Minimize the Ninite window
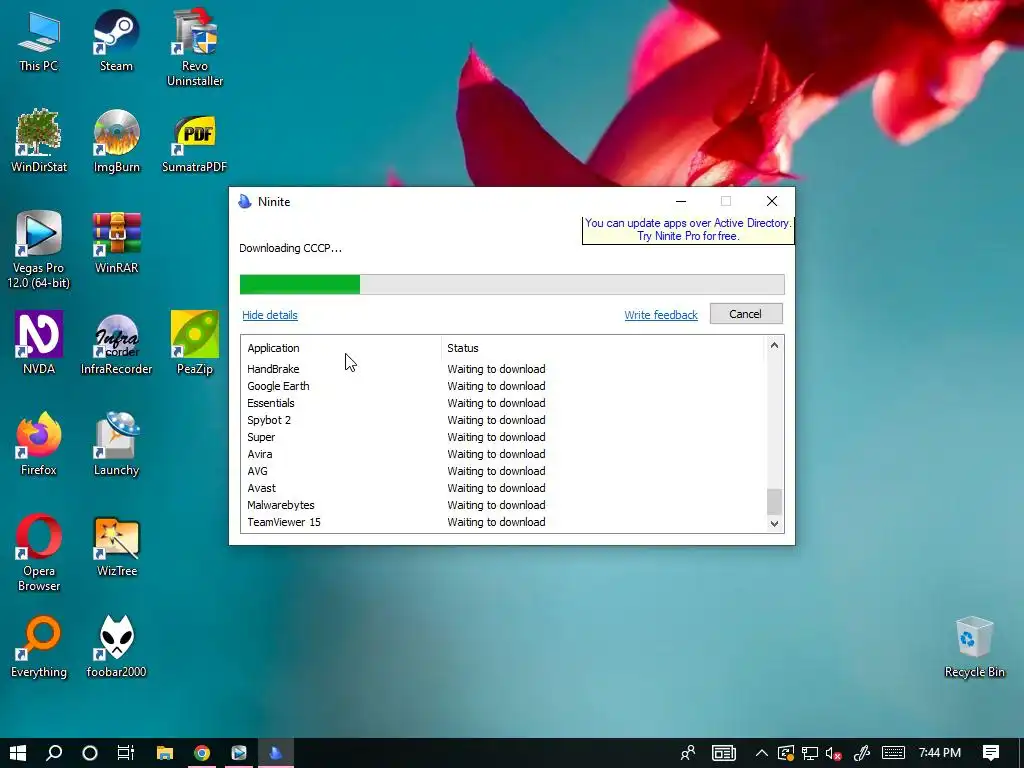The width and height of the screenshot is (1024, 768). pyautogui.click(x=680, y=201)
